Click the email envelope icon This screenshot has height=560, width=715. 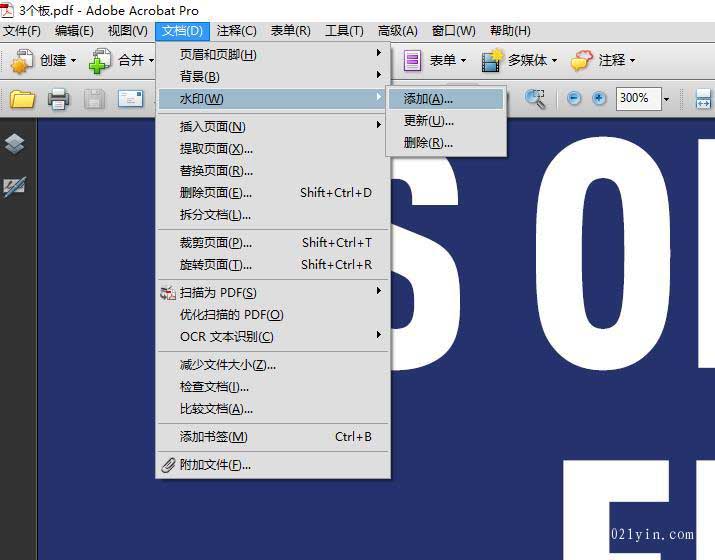130,99
